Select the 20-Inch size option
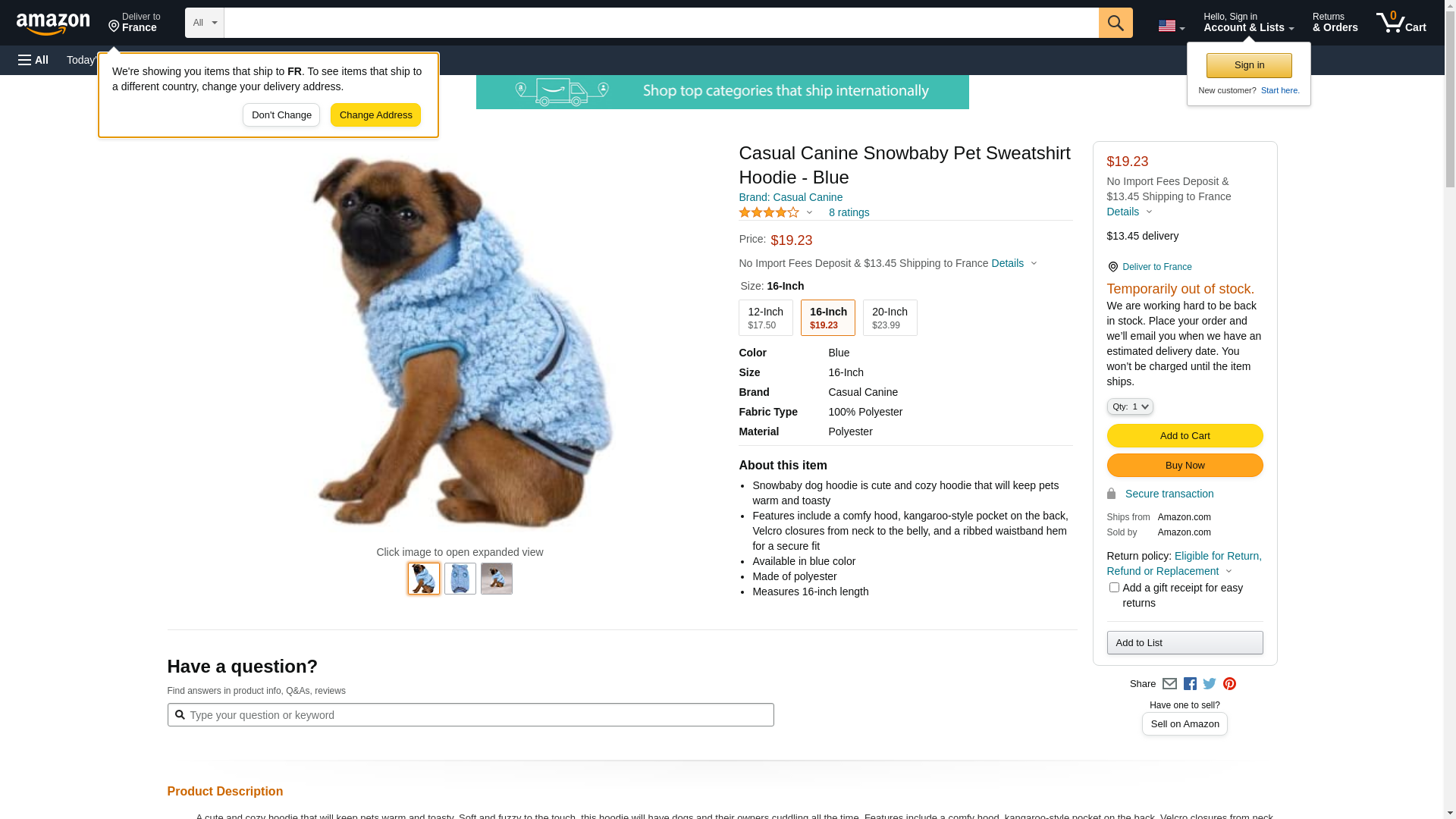Screen dimensions: 1456x819 (x=890, y=318)
